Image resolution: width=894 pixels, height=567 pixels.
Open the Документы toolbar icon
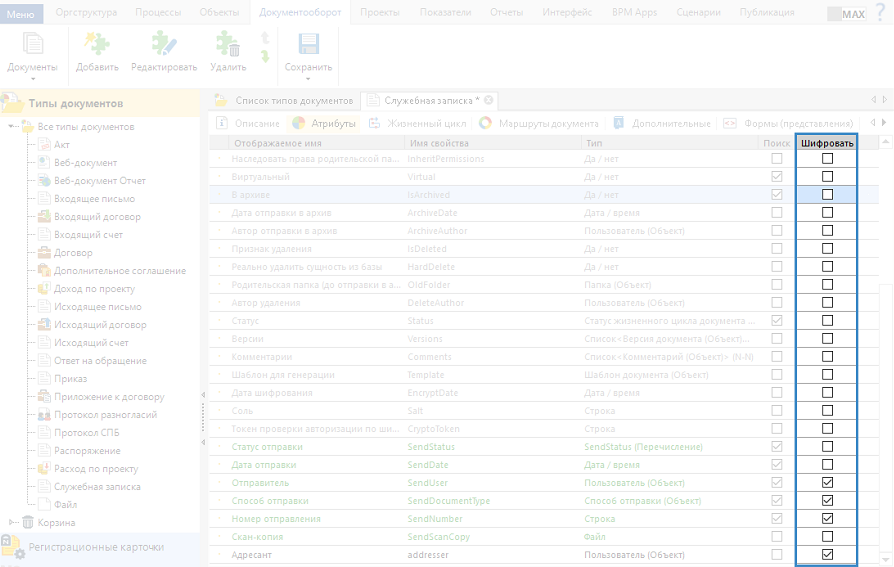[32, 46]
